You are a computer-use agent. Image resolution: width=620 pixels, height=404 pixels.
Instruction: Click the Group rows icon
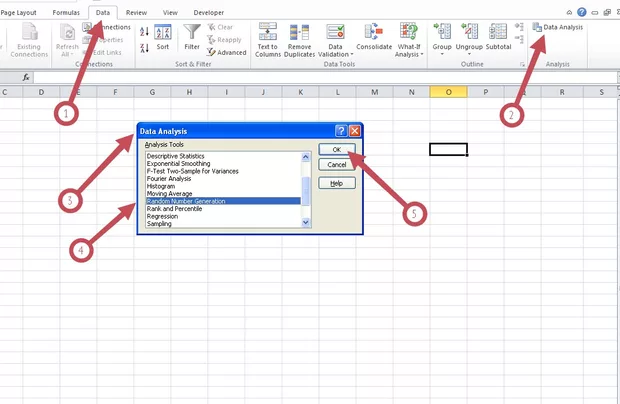point(442,32)
